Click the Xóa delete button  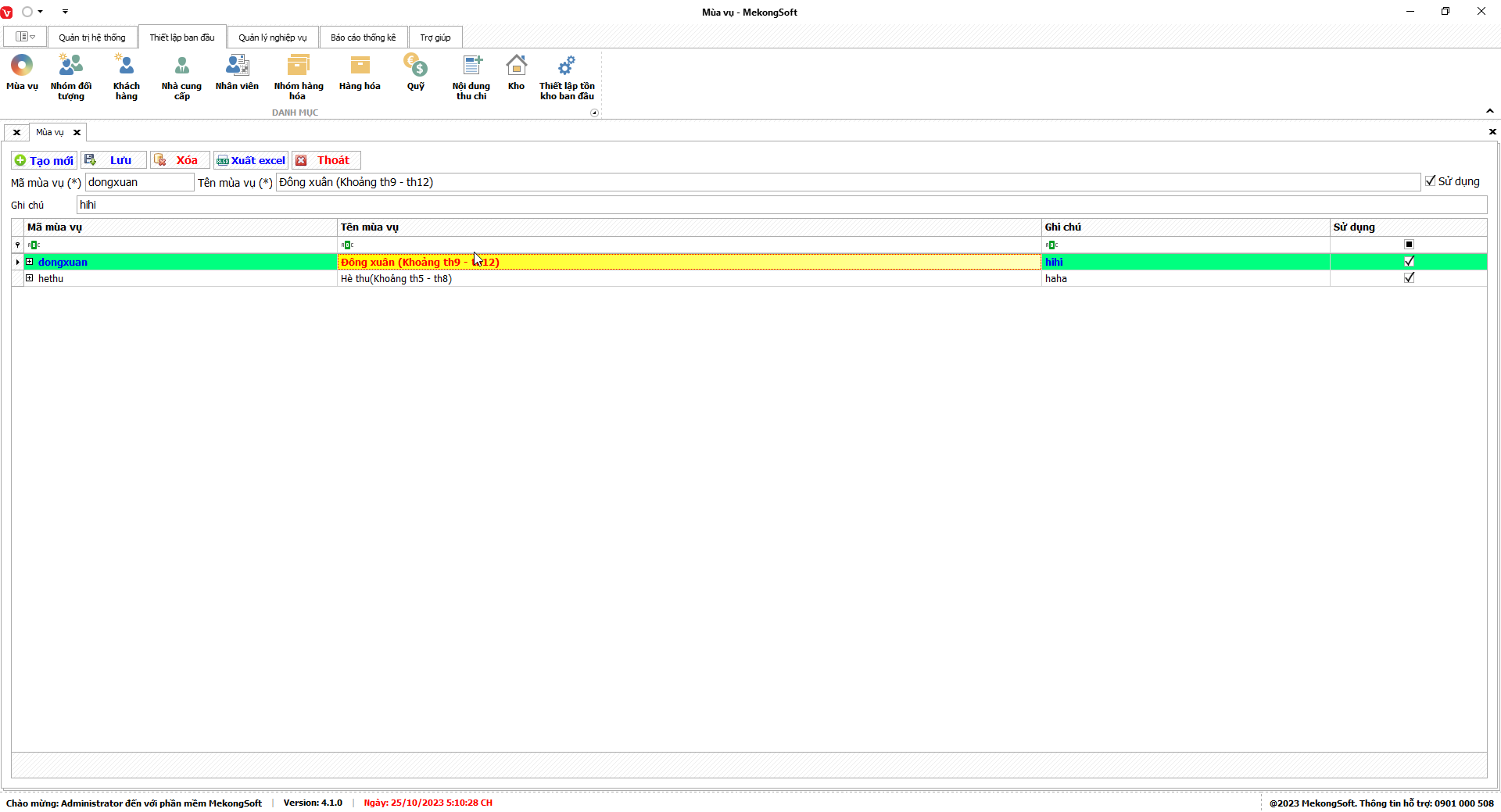[x=180, y=160]
